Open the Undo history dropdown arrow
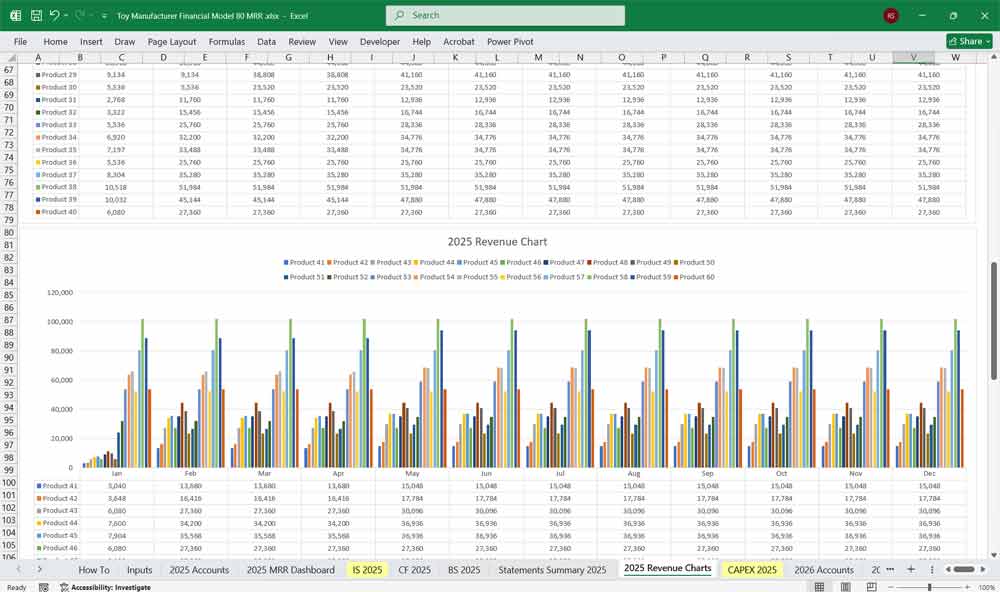The height and width of the screenshot is (592, 1000). (x=66, y=15)
